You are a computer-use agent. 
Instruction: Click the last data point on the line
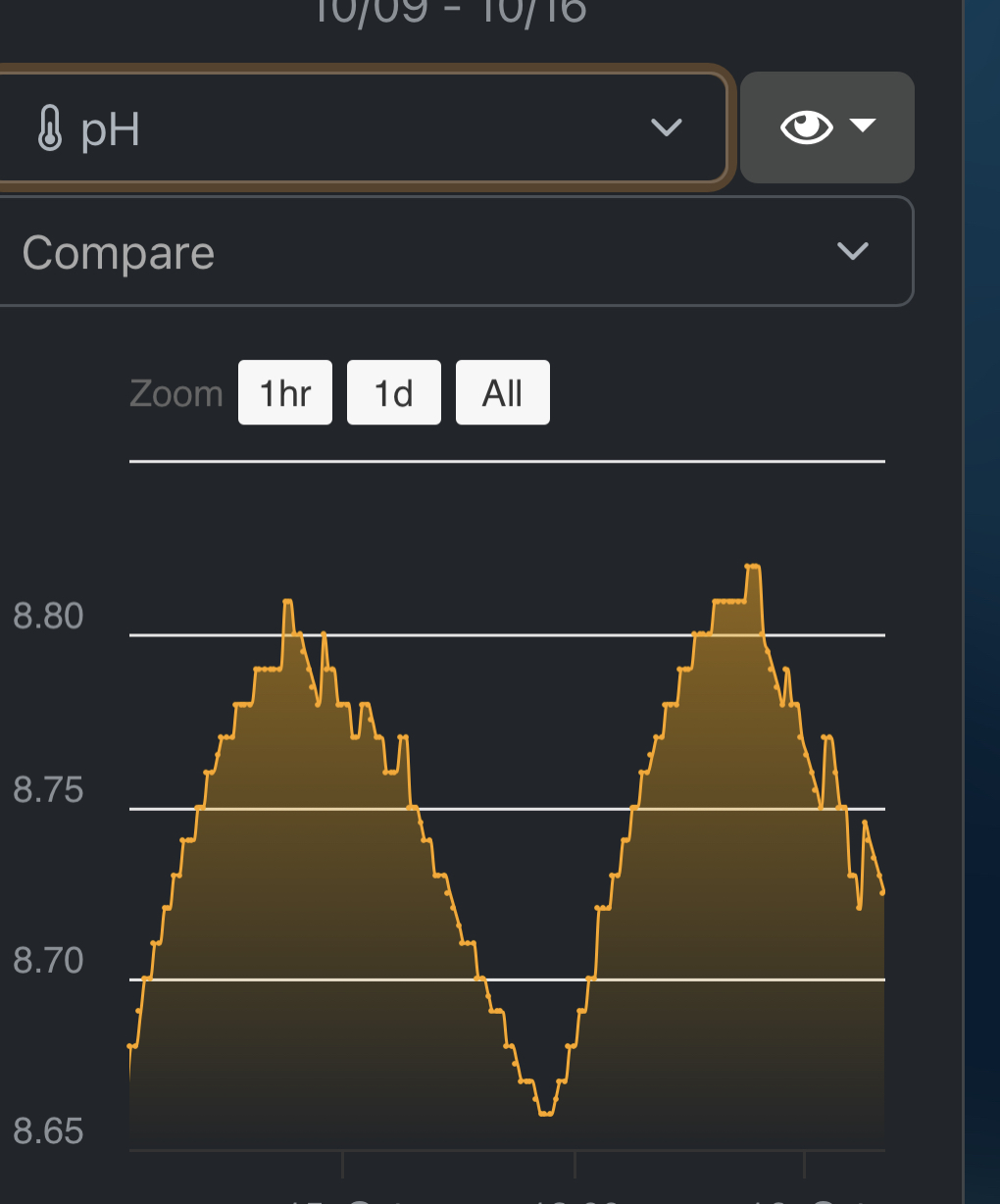883,892
